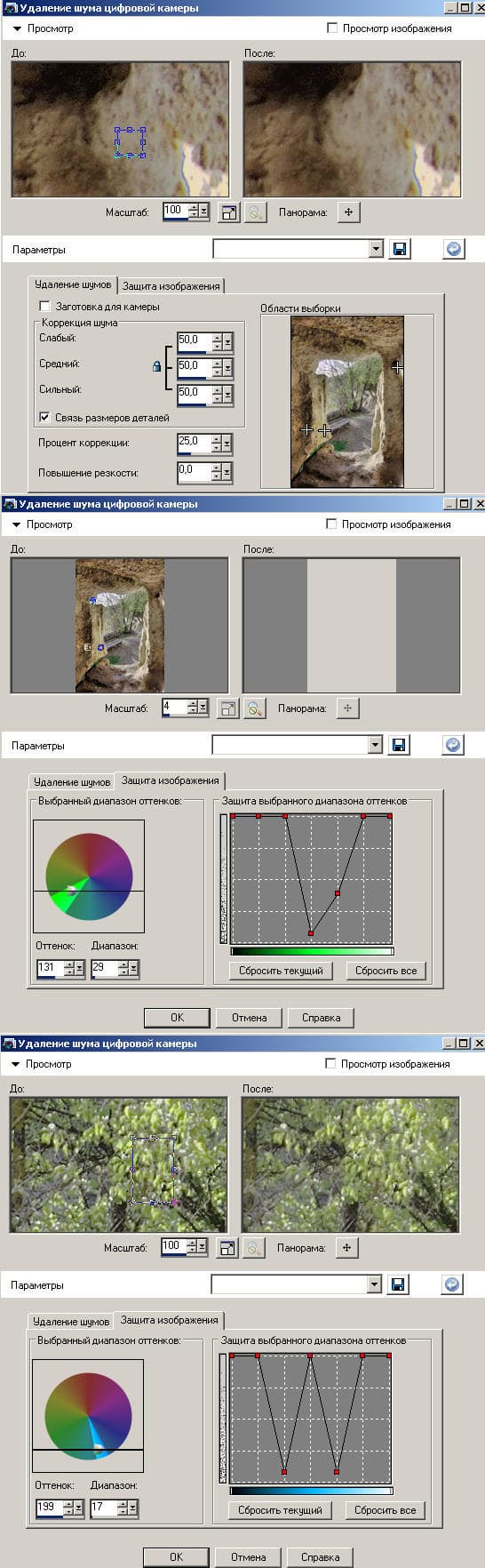Click Сбросить все in hue 199 dialog

click(385, 1510)
